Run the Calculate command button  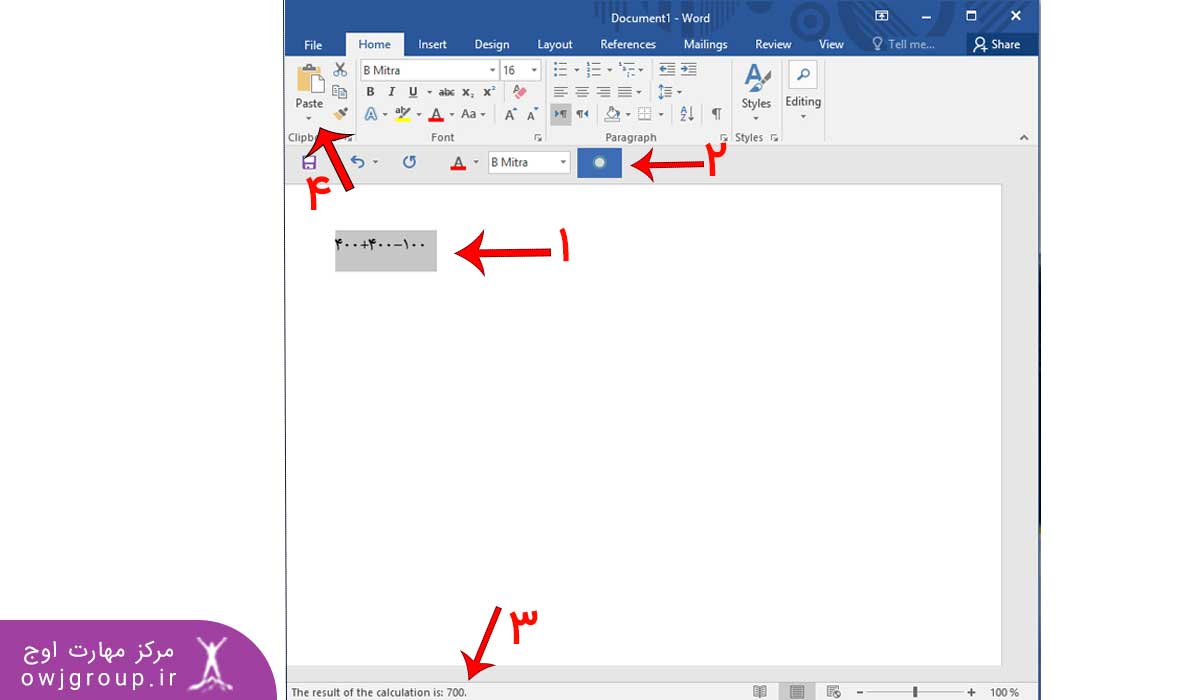599,162
